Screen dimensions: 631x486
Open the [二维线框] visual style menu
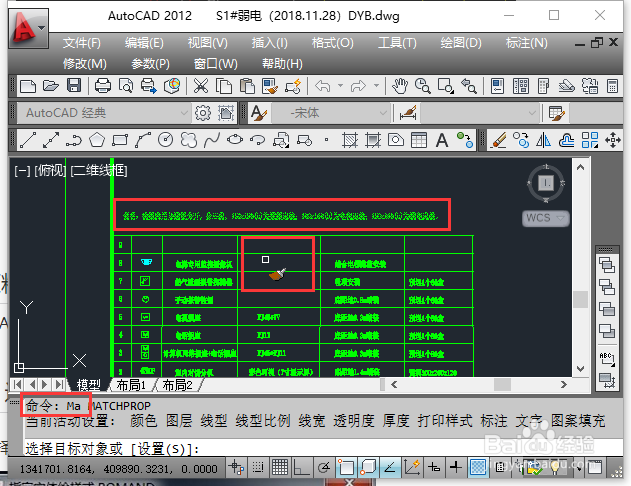(x=99, y=171)
